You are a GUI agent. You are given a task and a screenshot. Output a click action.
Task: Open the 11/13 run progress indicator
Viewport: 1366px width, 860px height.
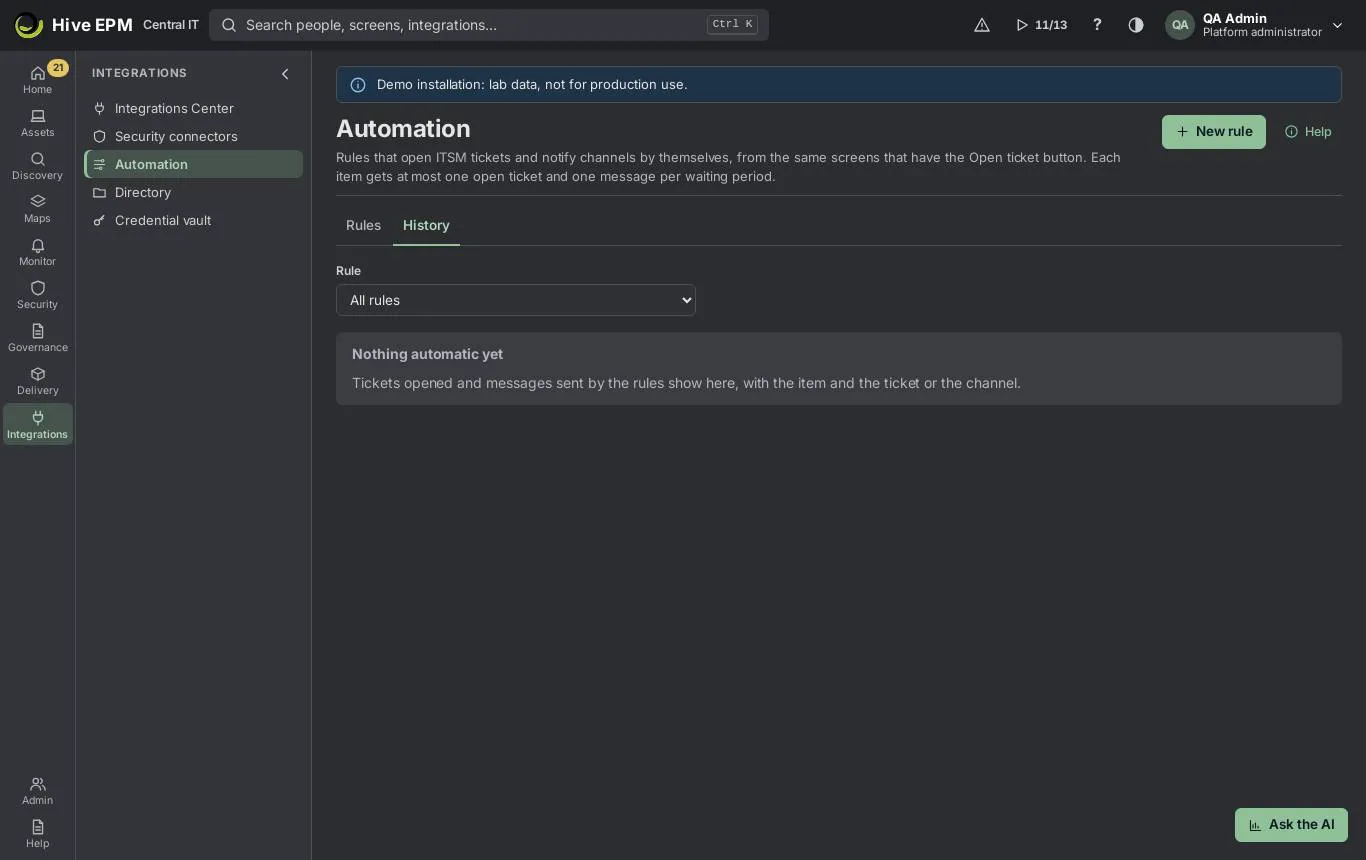(1041, 25)
